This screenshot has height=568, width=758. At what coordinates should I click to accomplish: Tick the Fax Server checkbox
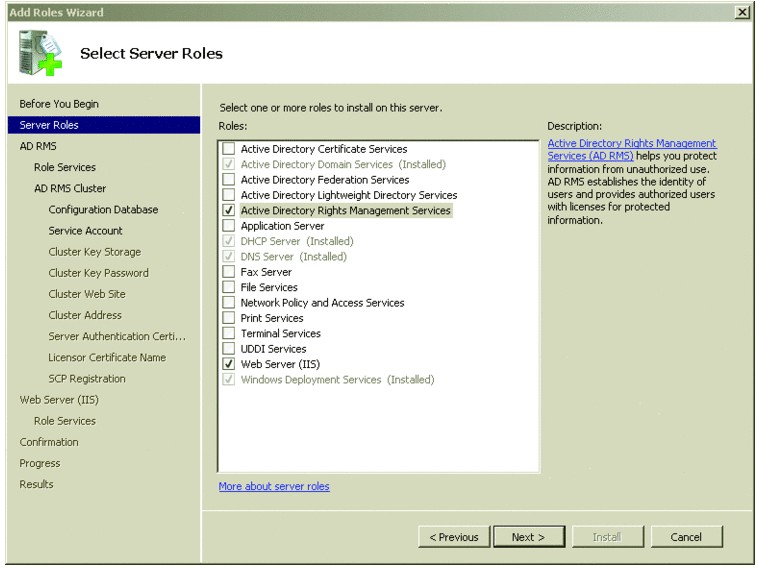click(229, 272)
